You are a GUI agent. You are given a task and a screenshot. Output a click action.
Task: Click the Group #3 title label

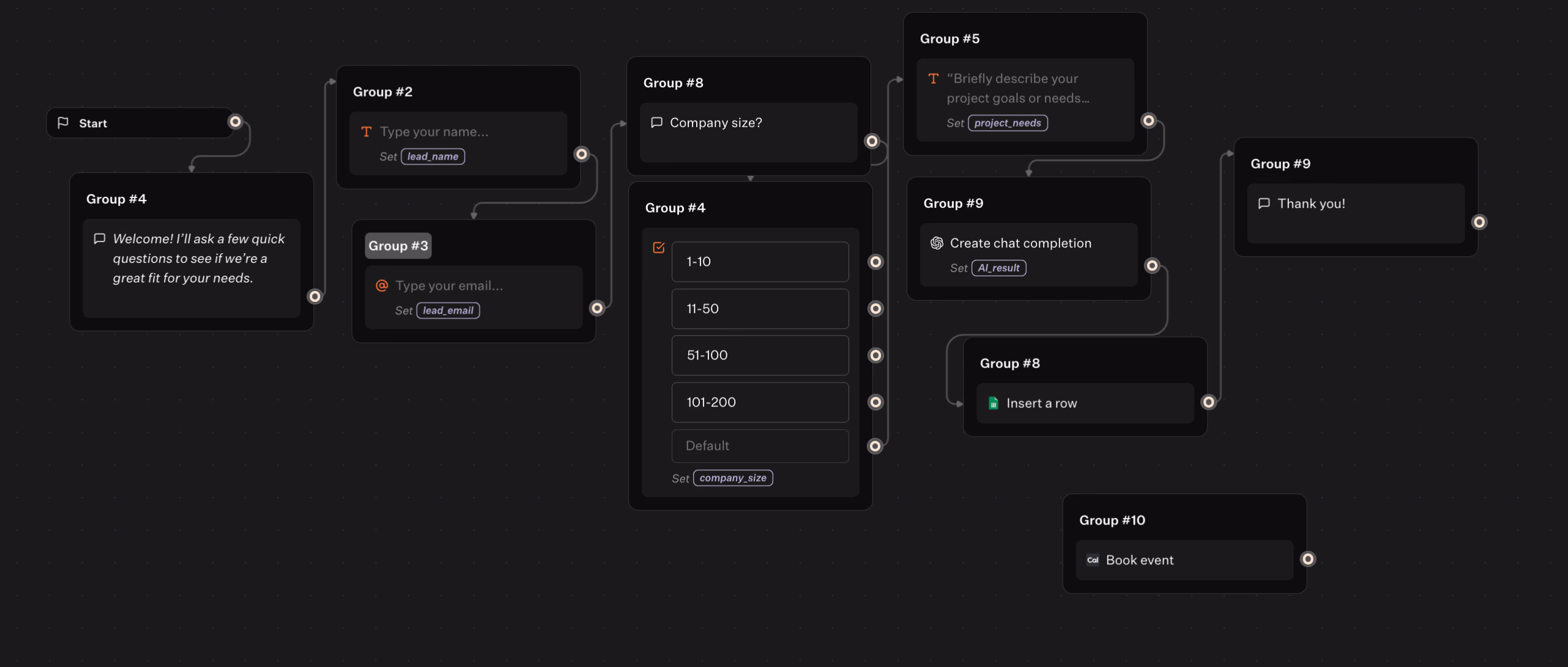398,246
